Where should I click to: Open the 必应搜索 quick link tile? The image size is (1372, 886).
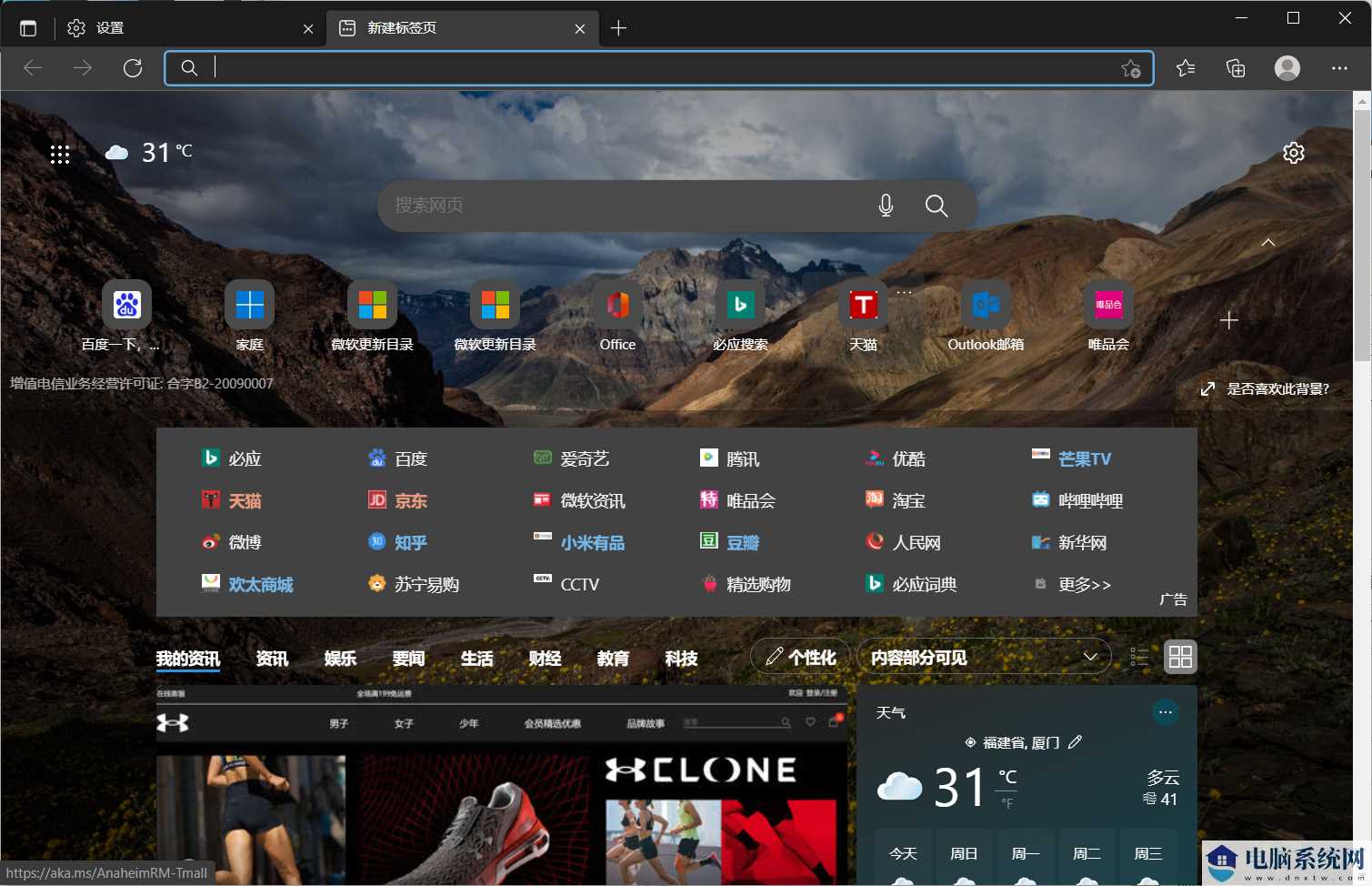(740, 317)
